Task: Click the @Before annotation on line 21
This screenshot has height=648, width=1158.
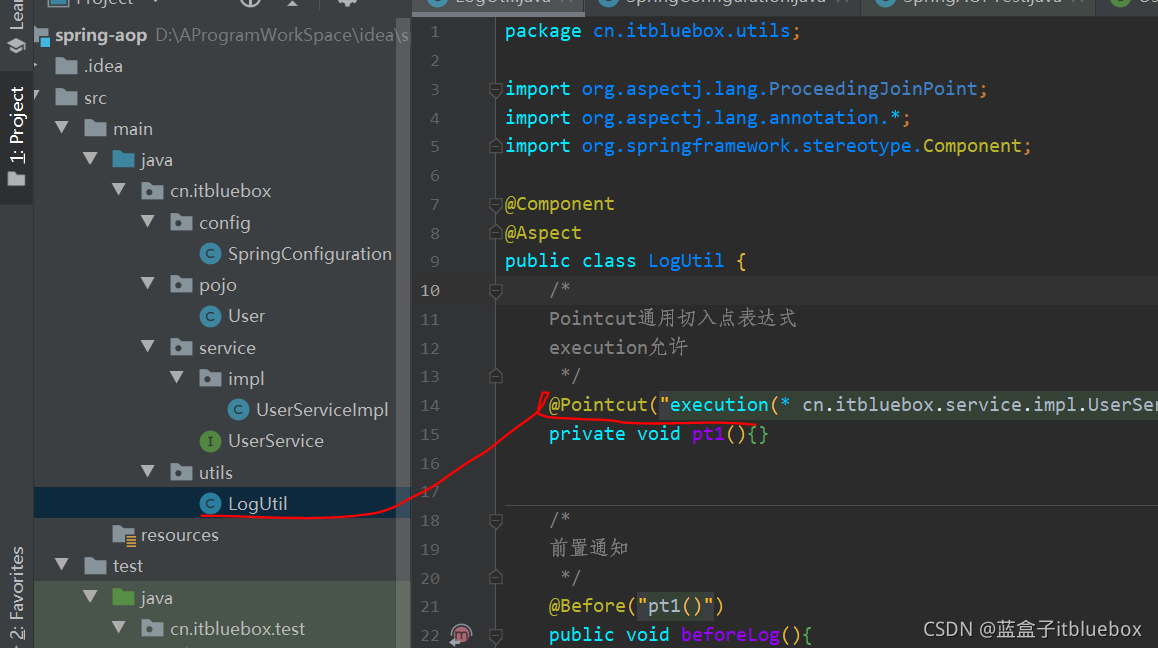Action: [x=587, y=606]
